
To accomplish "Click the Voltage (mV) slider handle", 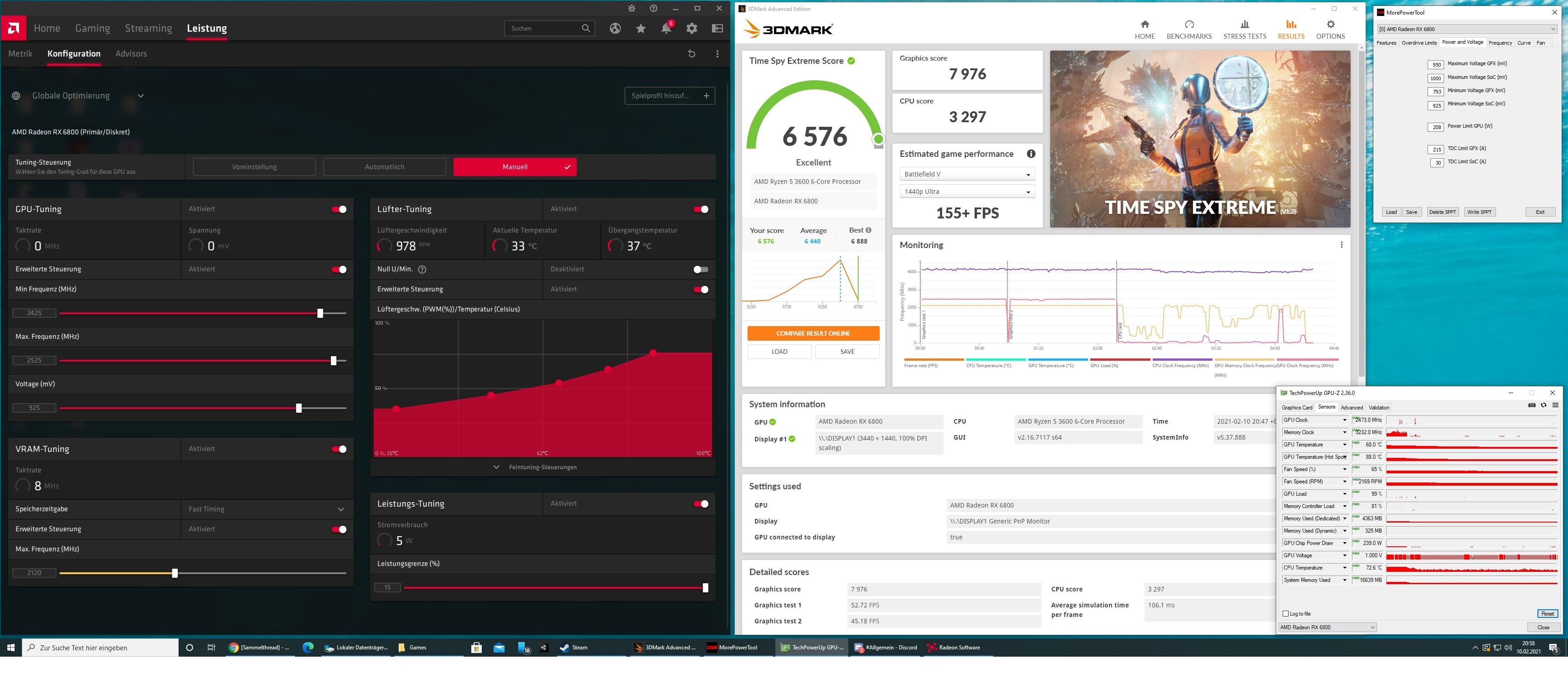I will tap(299, 408).
